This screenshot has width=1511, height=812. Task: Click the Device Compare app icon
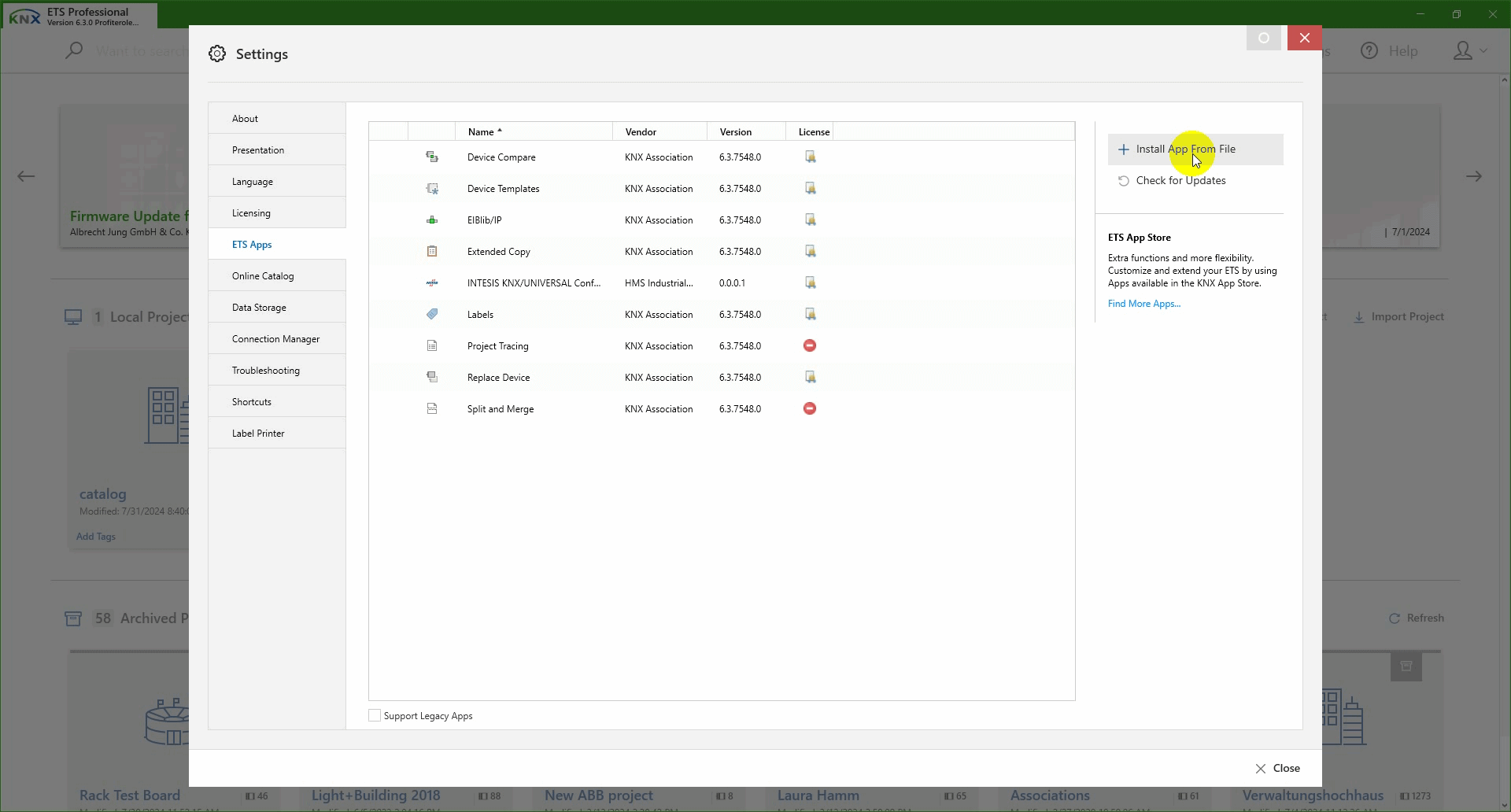tap(432, 157)
